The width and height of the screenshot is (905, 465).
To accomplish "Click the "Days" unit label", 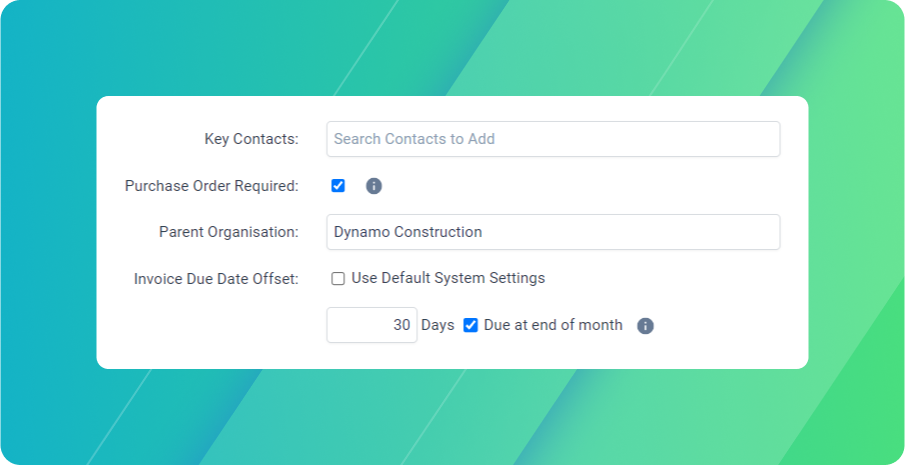I will point(438,325).
